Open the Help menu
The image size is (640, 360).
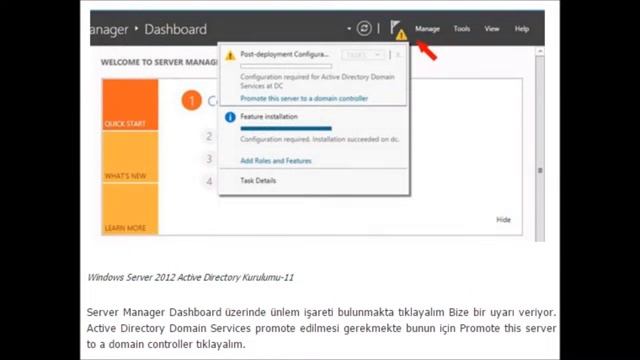(522, 29)
